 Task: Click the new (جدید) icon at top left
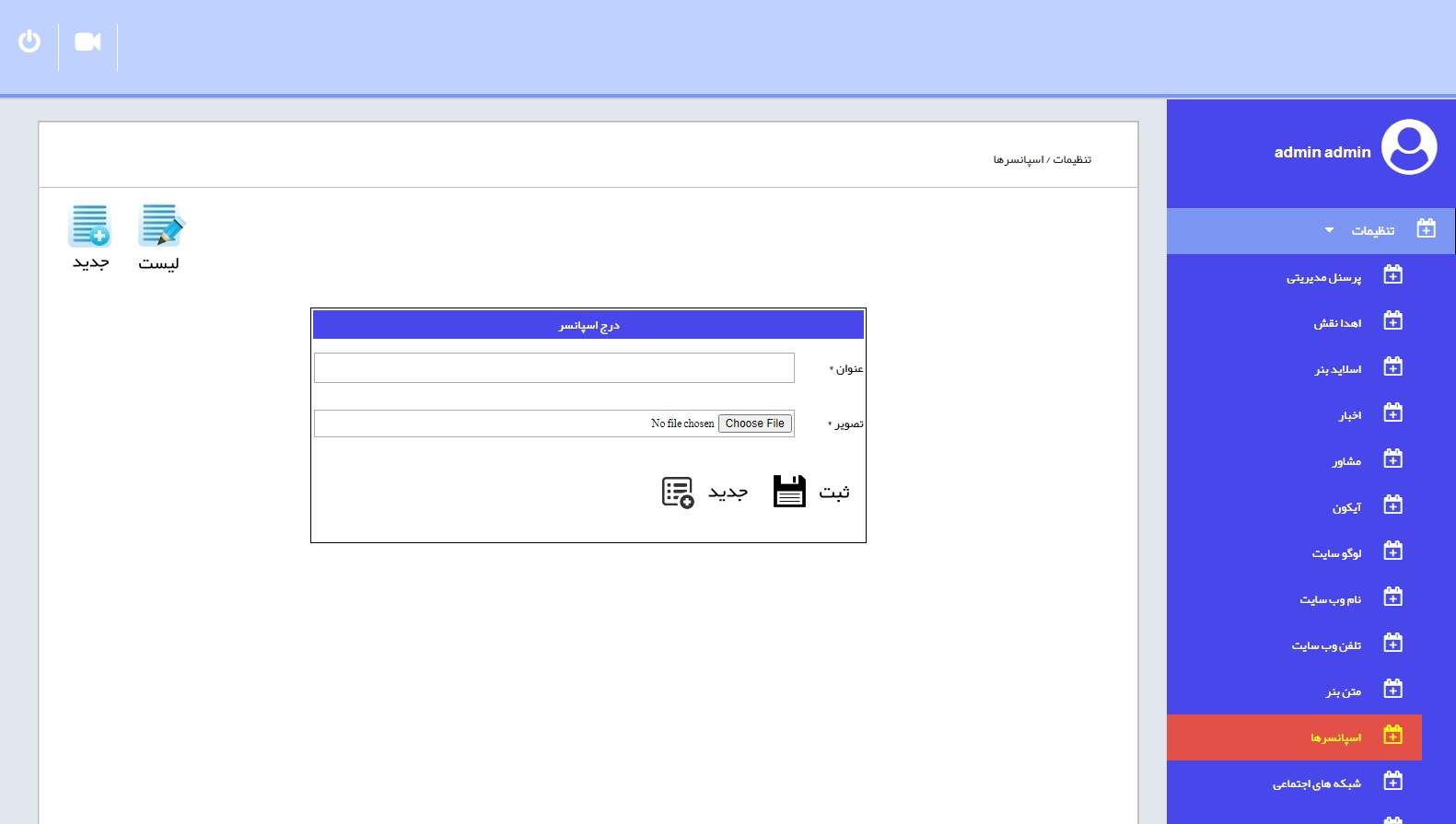coord(90,226)
